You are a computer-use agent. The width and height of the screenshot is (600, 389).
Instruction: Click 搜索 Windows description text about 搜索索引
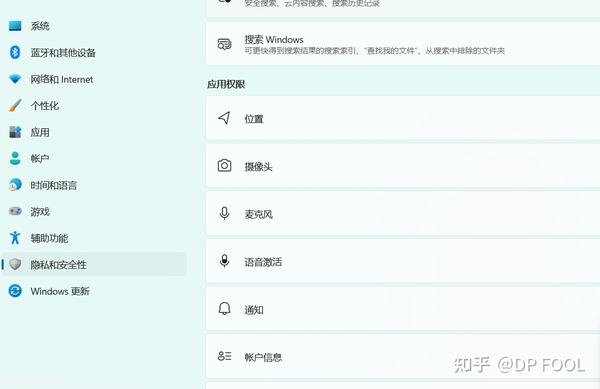[x=375, y=50]
